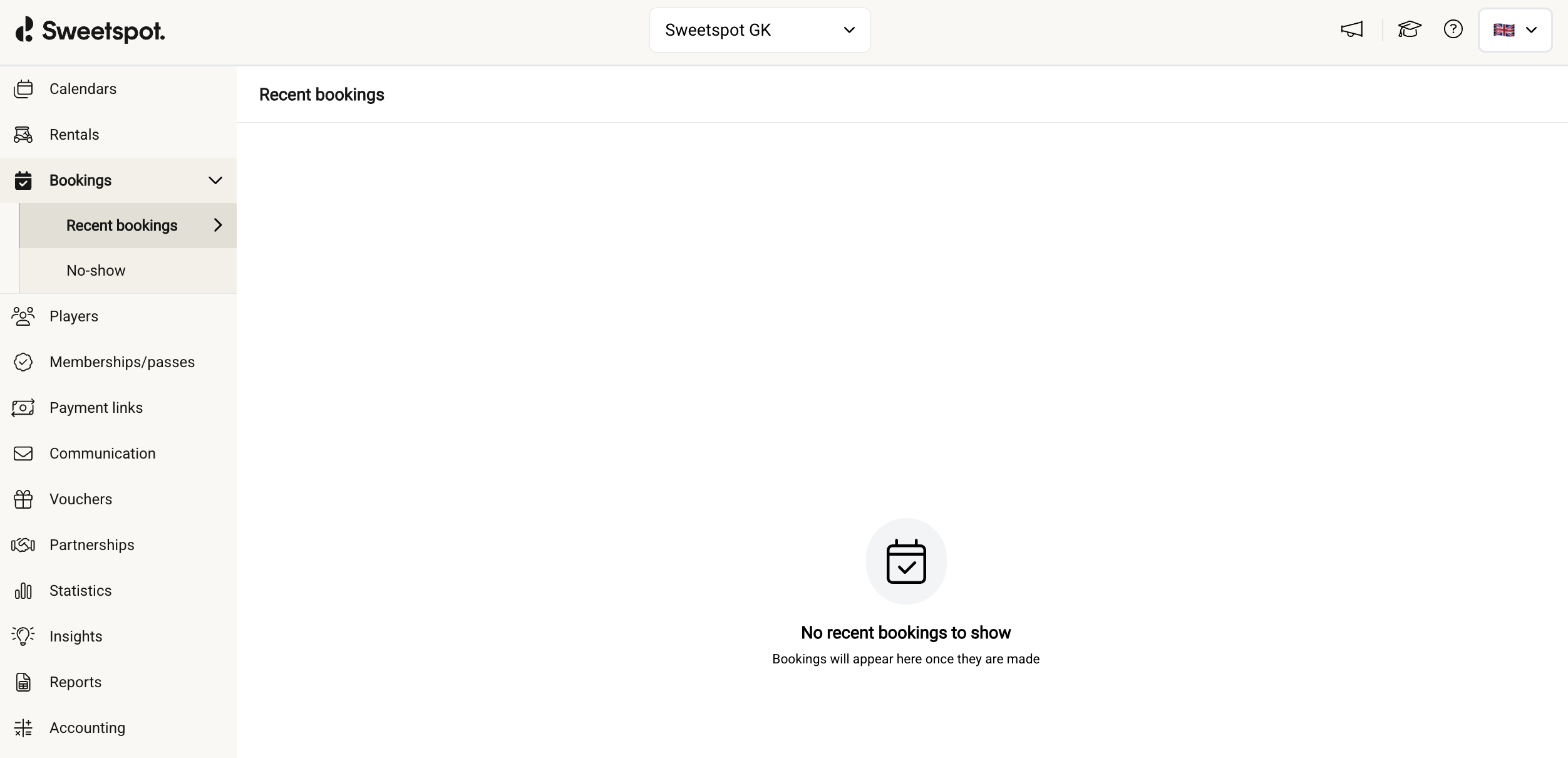Image resolution: width=1568 pixels, height=758 pixels.
Task: Click the Sweetspot logo
Action: [x=90, y=30]
